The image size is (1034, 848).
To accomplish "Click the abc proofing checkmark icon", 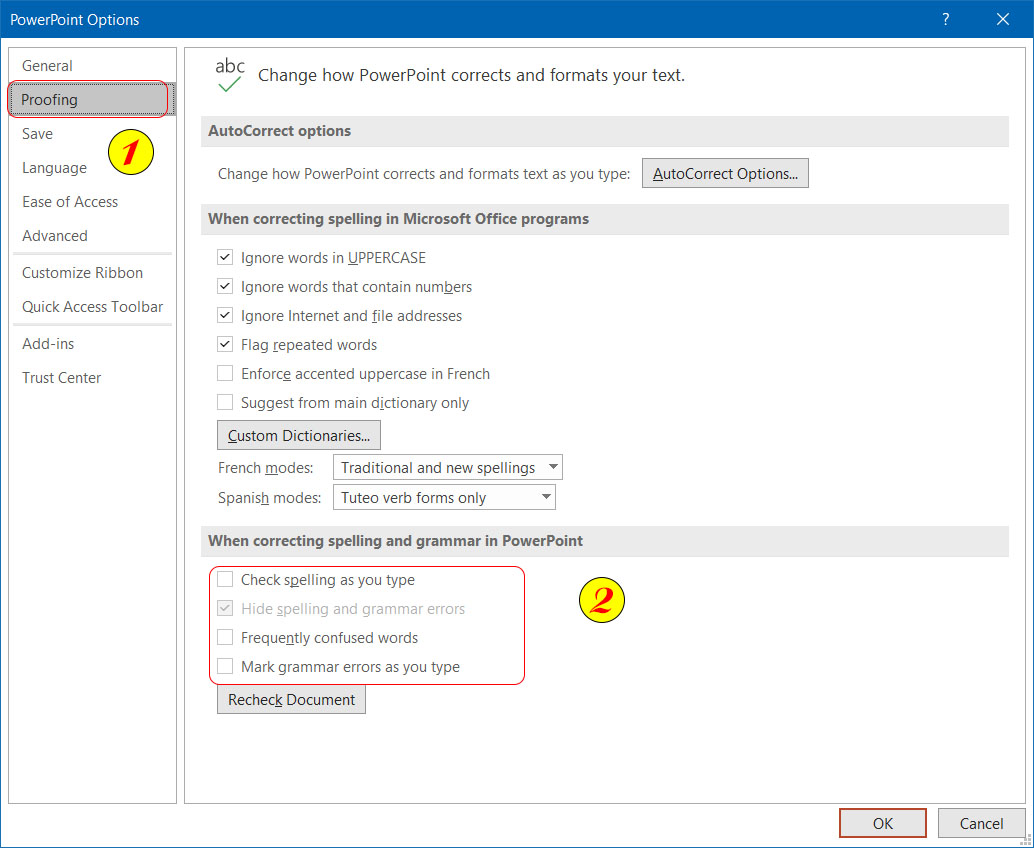I will pyautogui.click(x=230, y=76).
